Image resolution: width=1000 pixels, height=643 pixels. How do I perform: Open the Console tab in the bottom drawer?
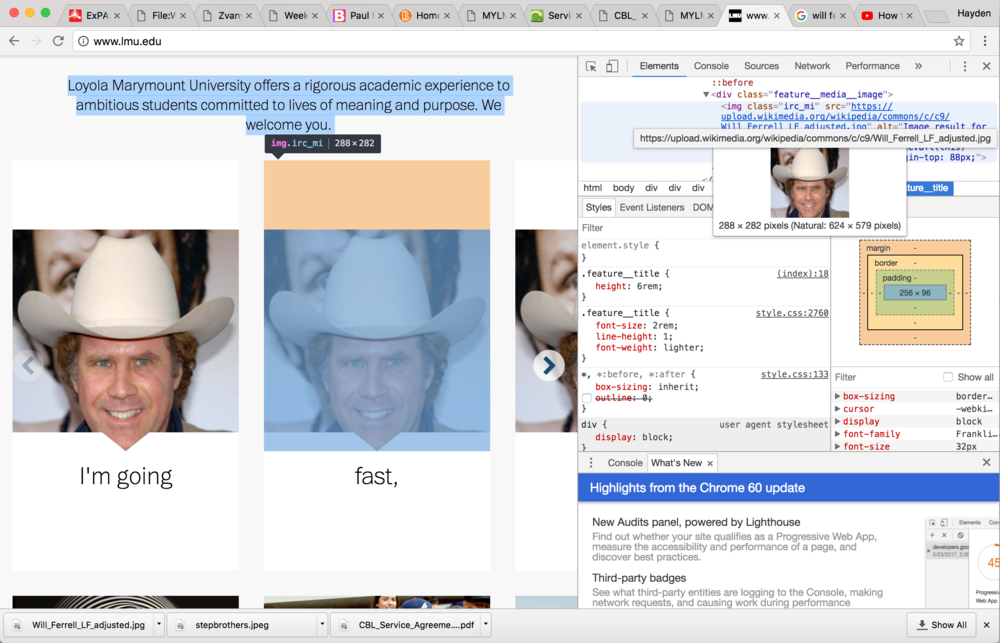pyautogui.click(x=625, y=463)
